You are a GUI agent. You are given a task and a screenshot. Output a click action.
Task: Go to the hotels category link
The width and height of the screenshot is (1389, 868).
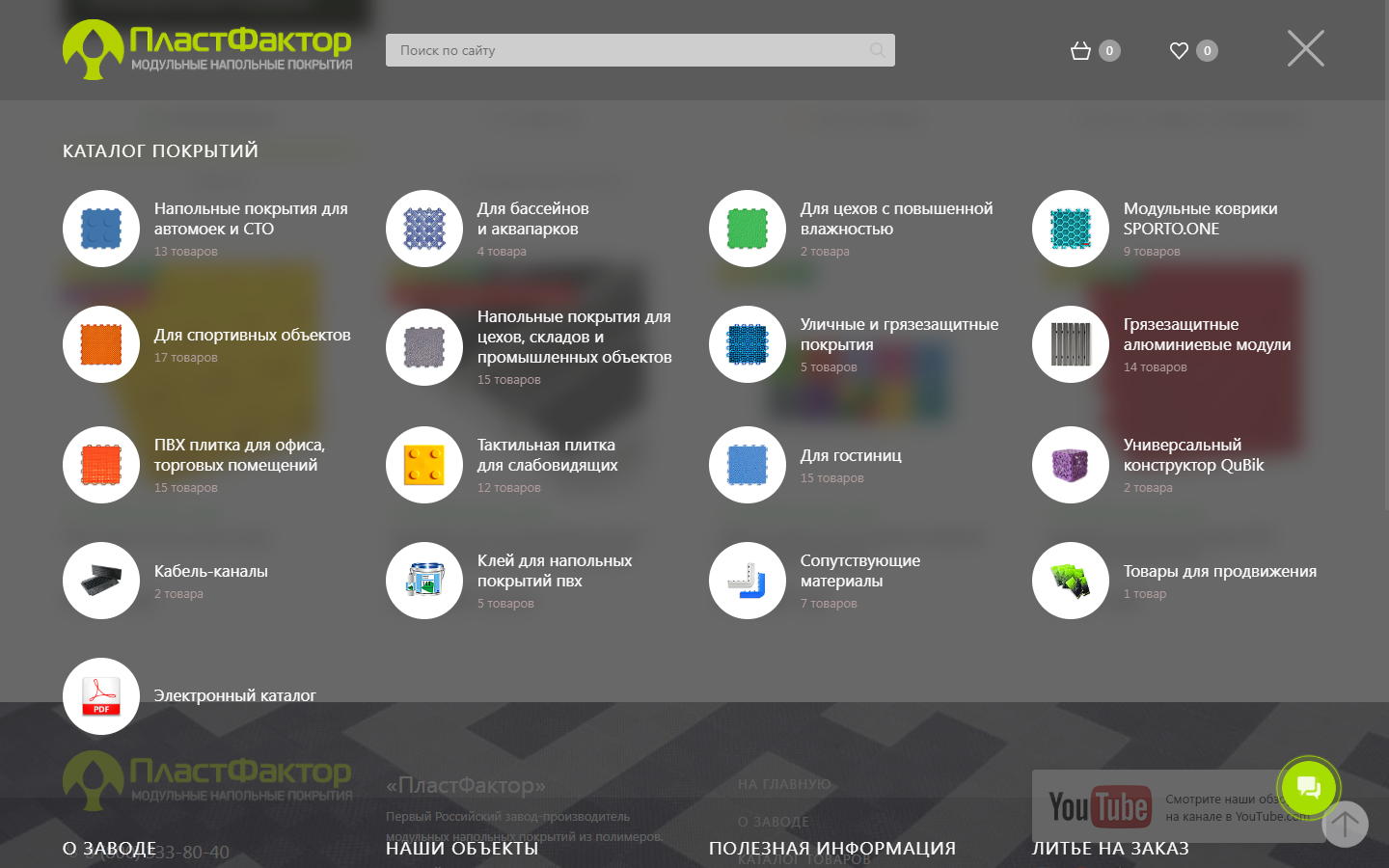(850, 455)
